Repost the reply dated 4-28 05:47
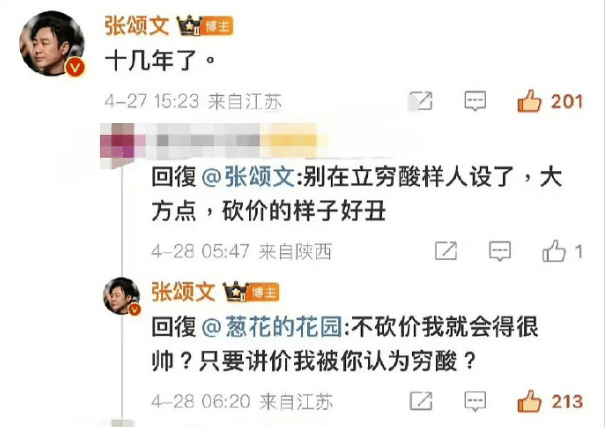Screen dimensions: 608x427 tap(446, 251)
